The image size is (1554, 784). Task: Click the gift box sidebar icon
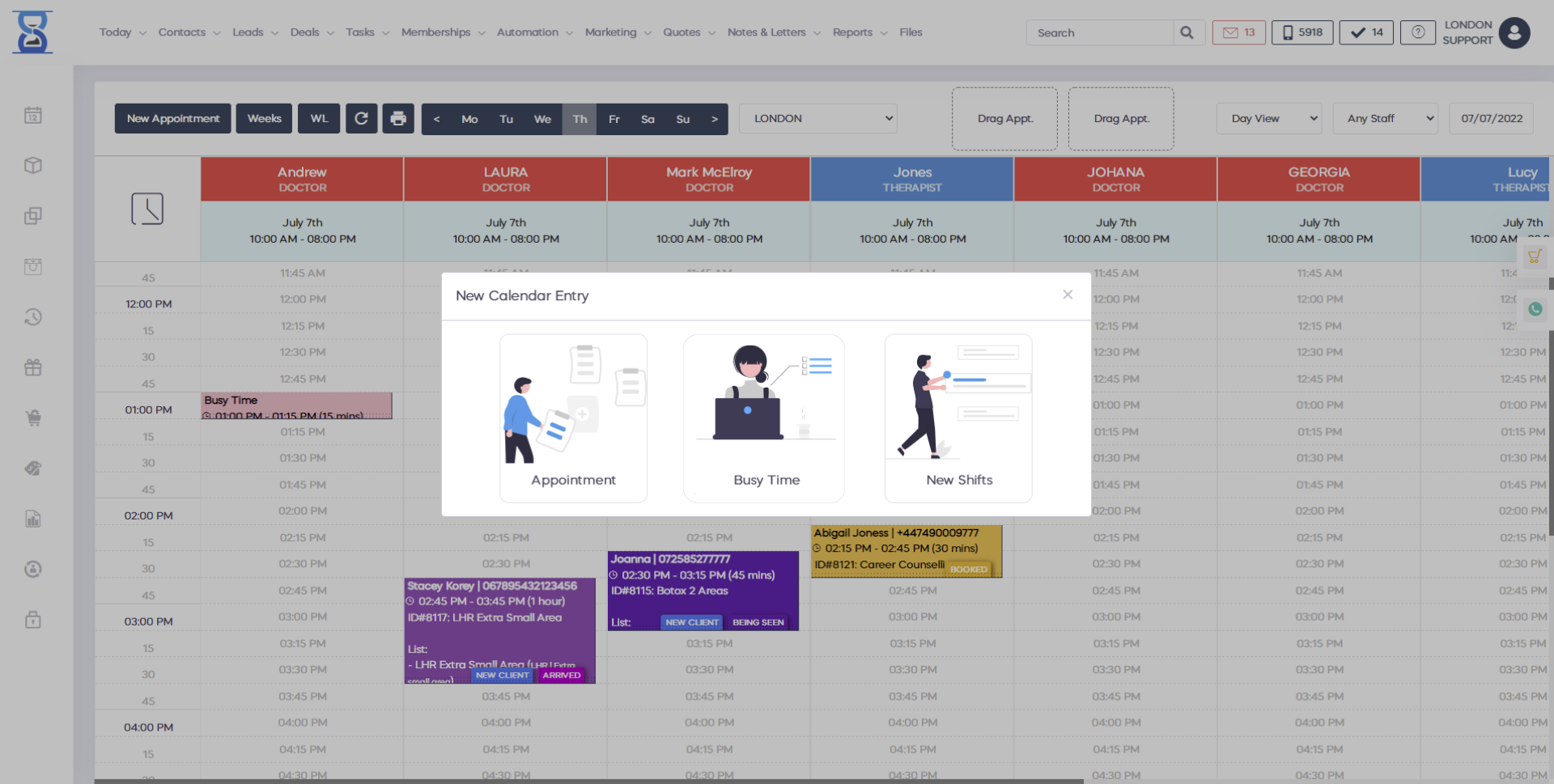coord(32,367)
